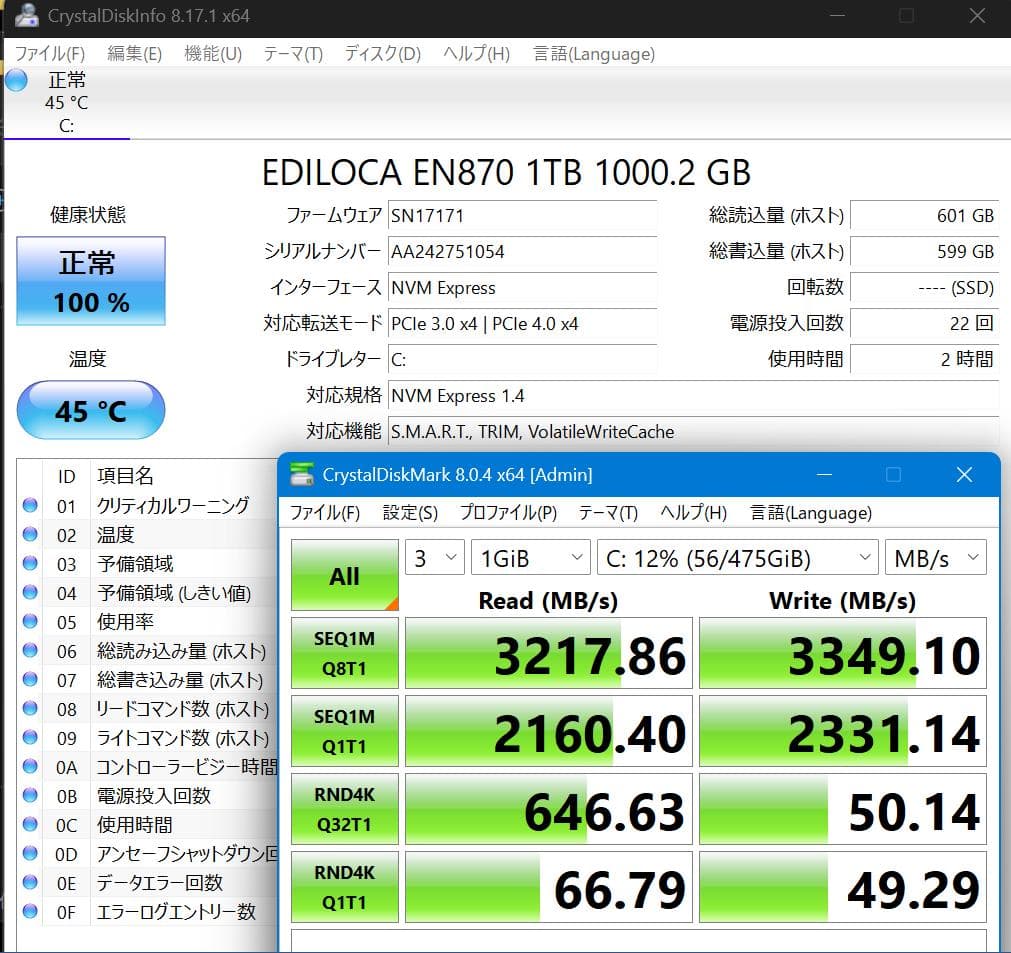Image resolution: width=1011 pixels, height=953 pixels.
Task: Click status orb for ID 02 温度 row
Action: pyautogui.click(x=30, y=534)
